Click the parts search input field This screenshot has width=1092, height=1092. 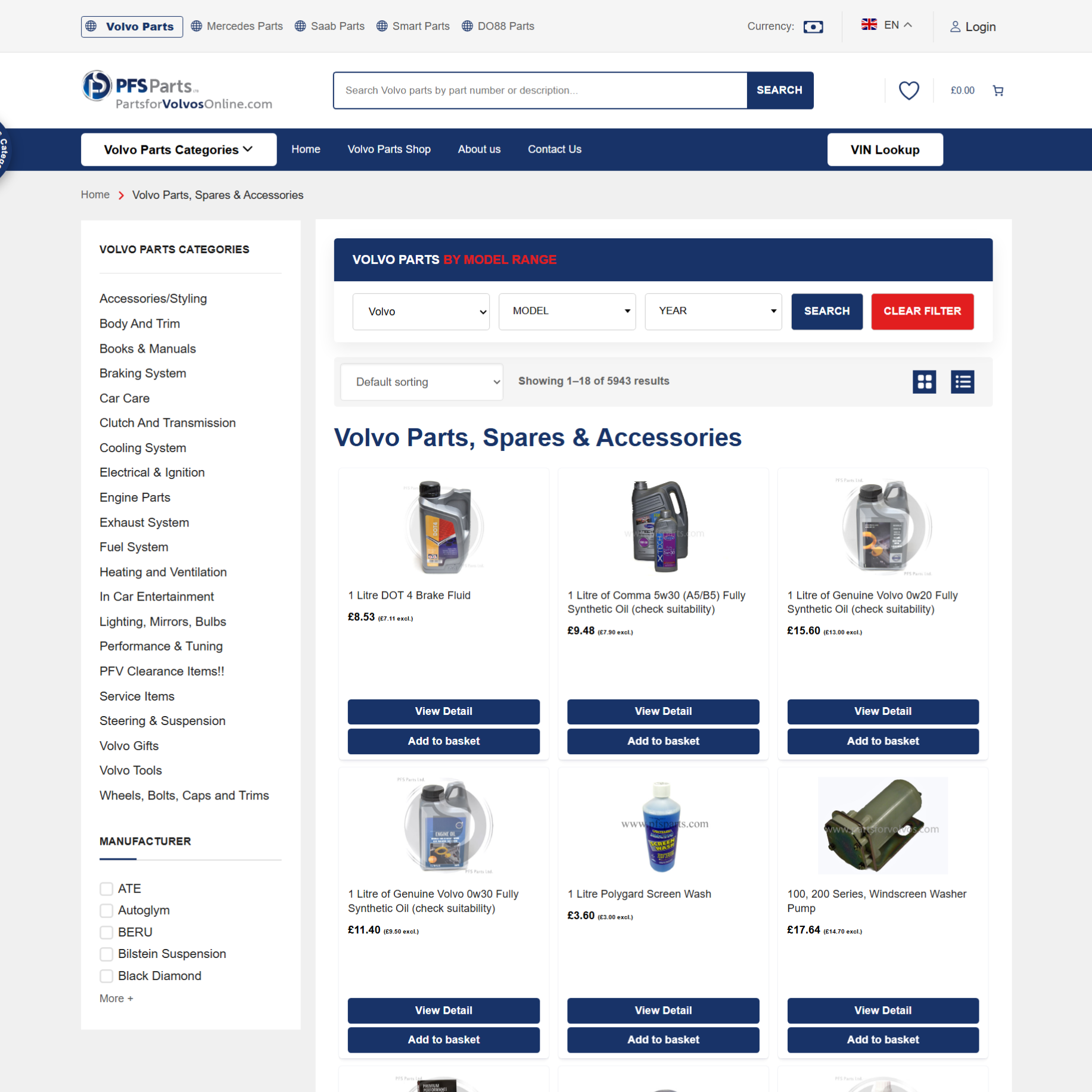540,91
